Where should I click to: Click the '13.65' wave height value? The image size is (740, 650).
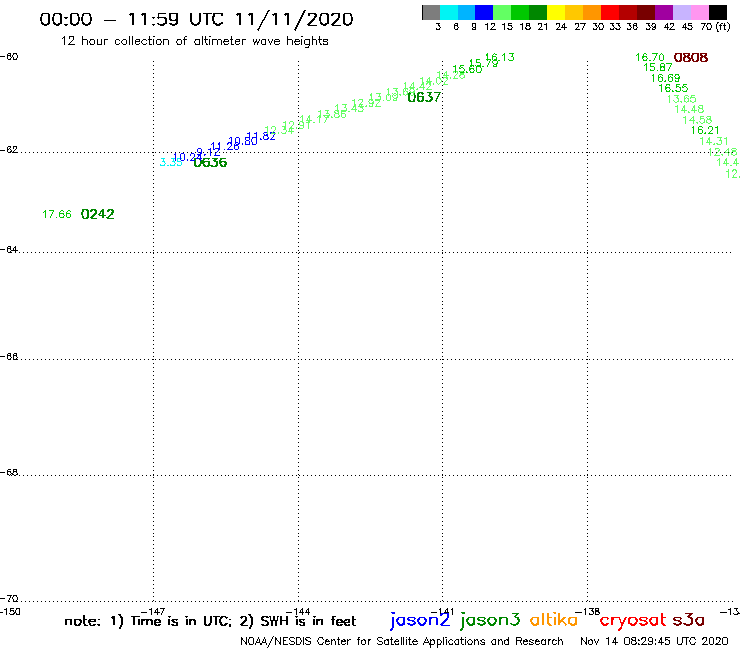(681, 99)
